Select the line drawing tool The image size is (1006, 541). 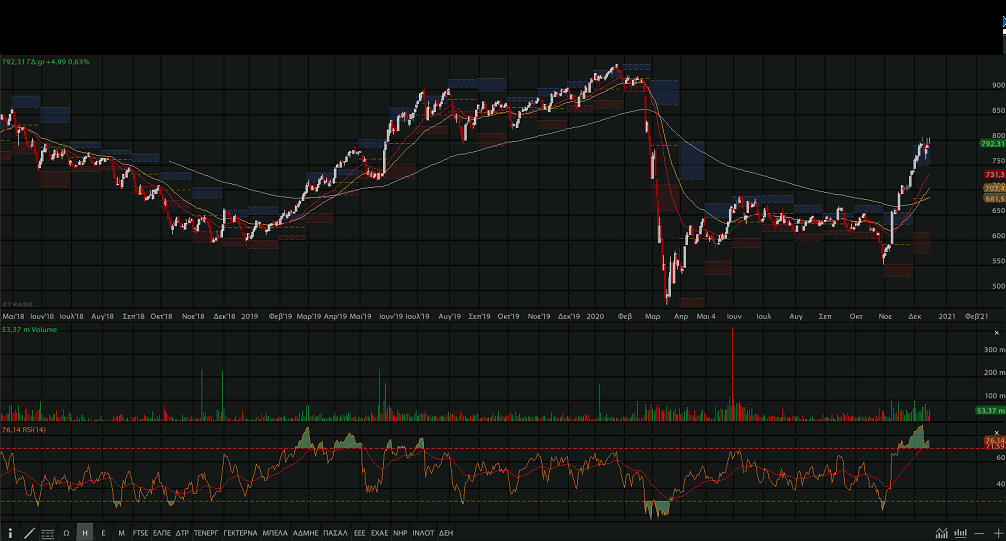pyautogui.click(x=29, y=533)
